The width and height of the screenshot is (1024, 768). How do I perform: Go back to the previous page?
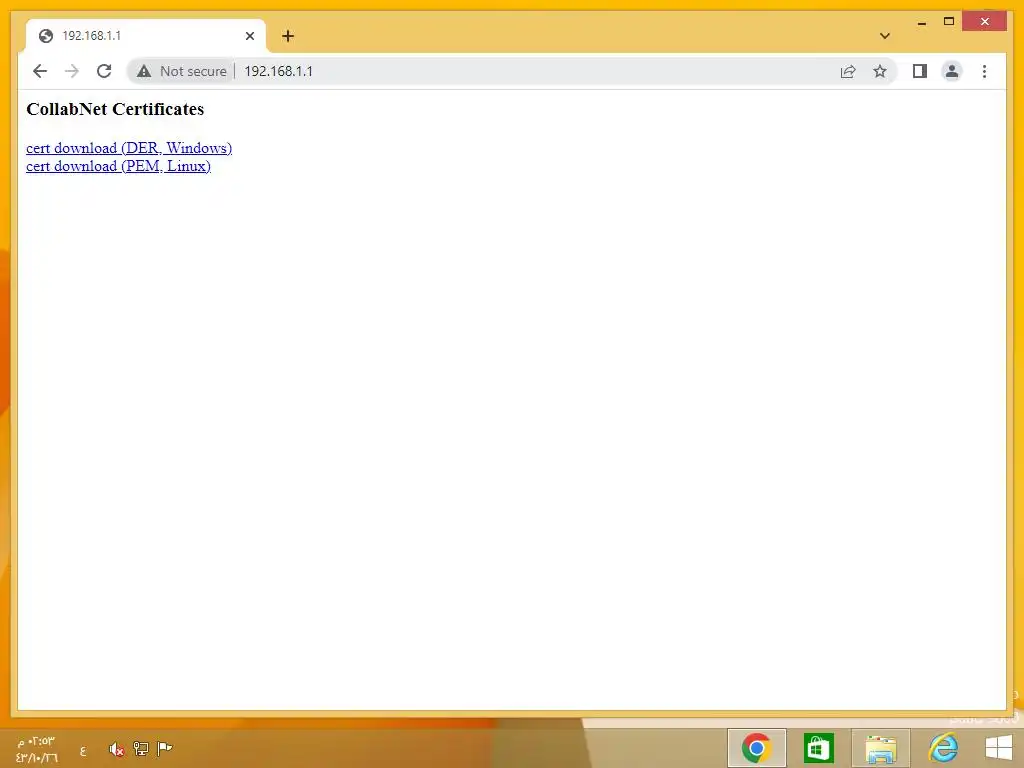click(x=40, y=71)
